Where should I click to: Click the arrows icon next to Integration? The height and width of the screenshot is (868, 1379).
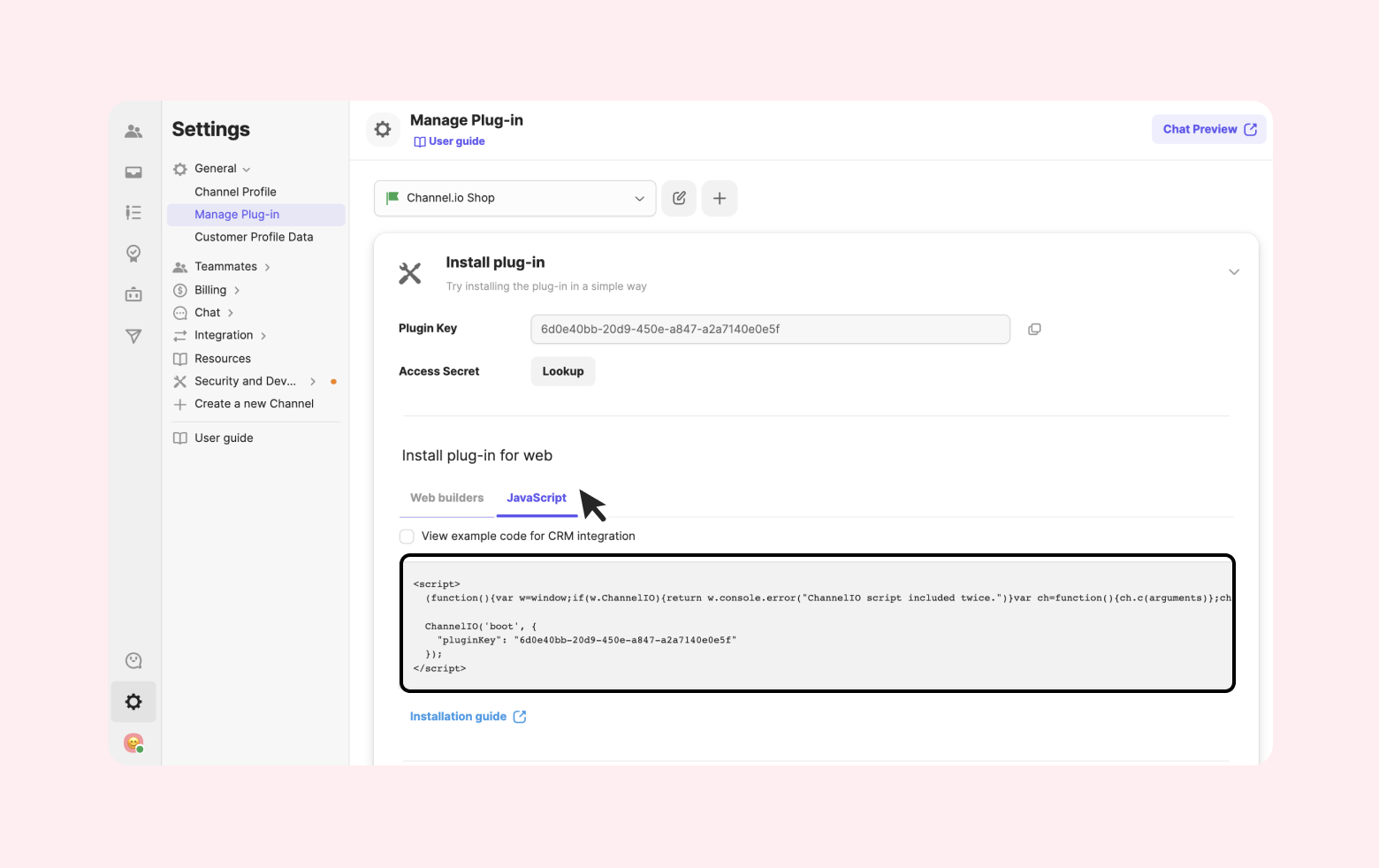point(180,336)
